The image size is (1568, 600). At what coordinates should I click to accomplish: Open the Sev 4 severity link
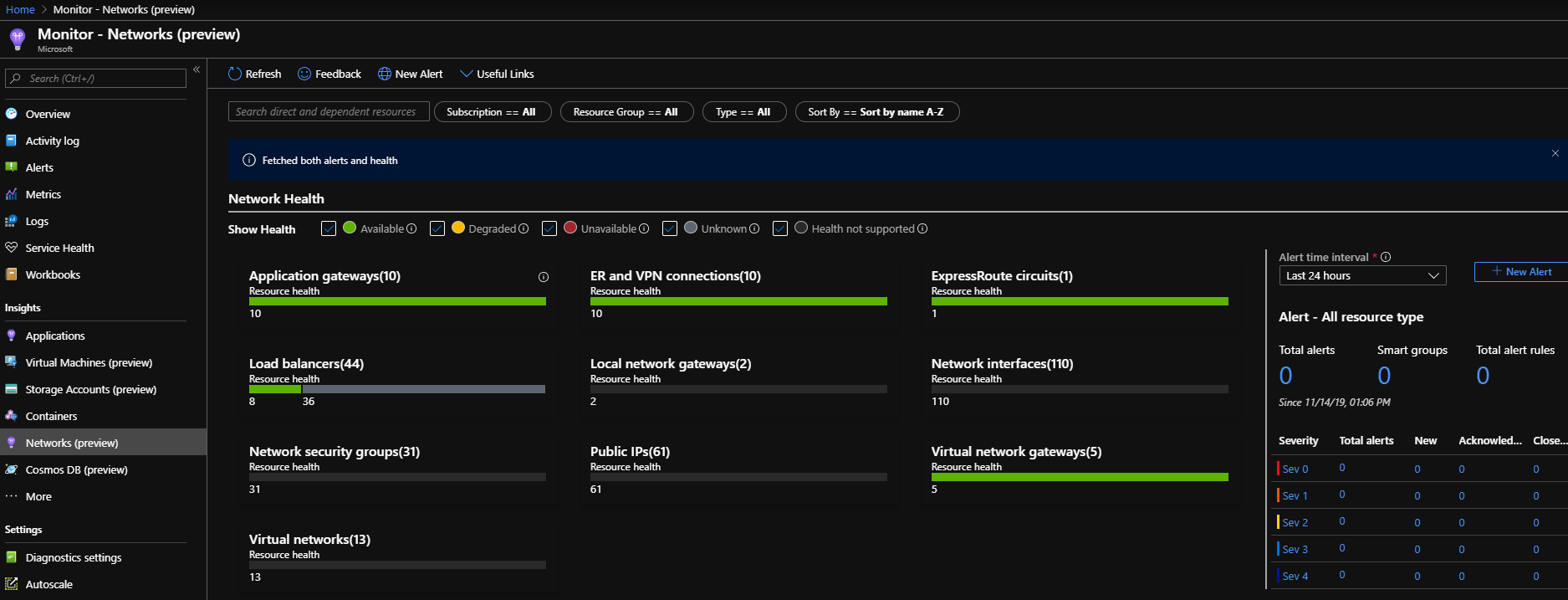pyautogui.click(x=1295, y=577)
